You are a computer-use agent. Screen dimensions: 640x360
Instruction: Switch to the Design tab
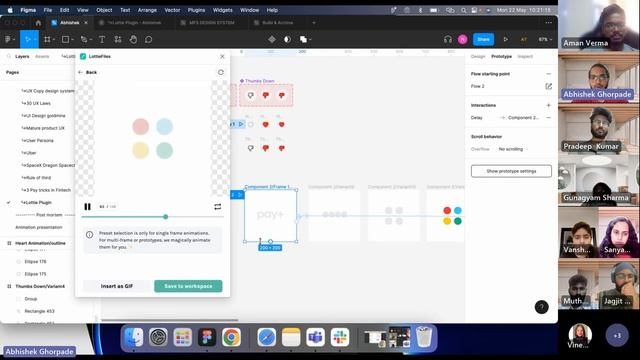tap(478, 56)
